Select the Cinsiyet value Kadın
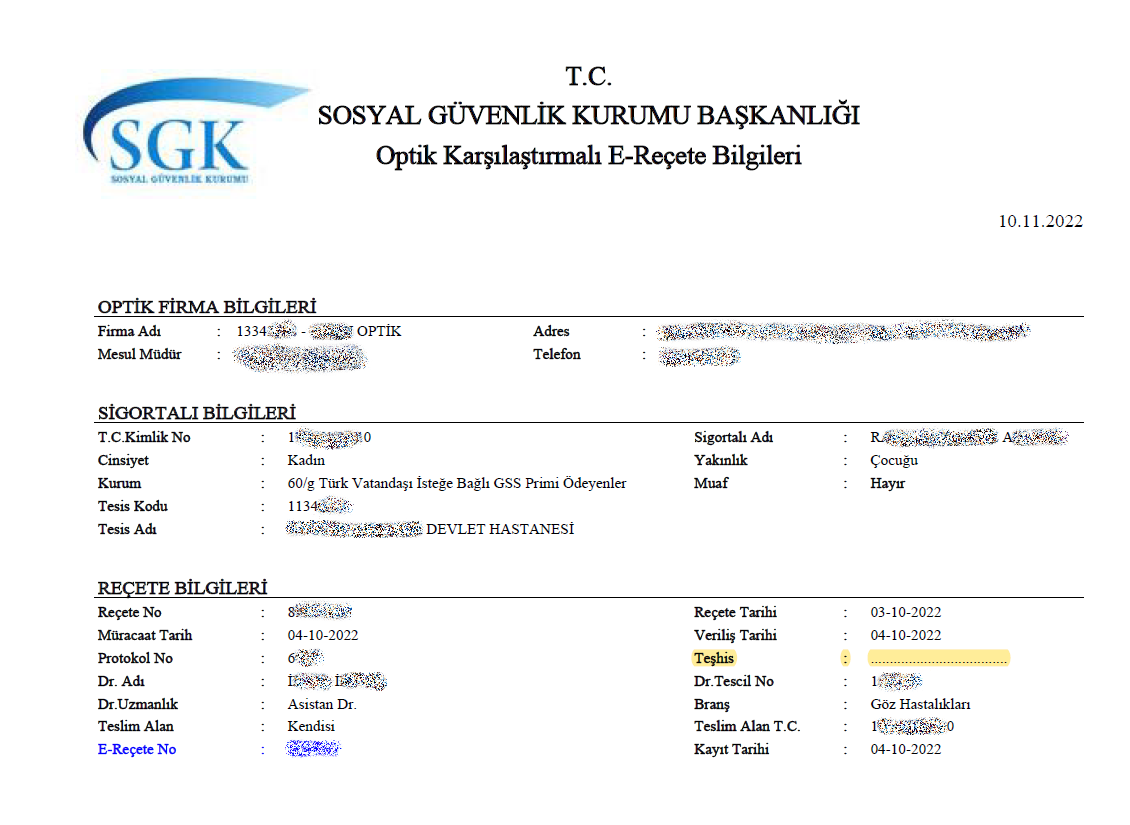Viewport: 1130px width, 825px height. [306, 460]
